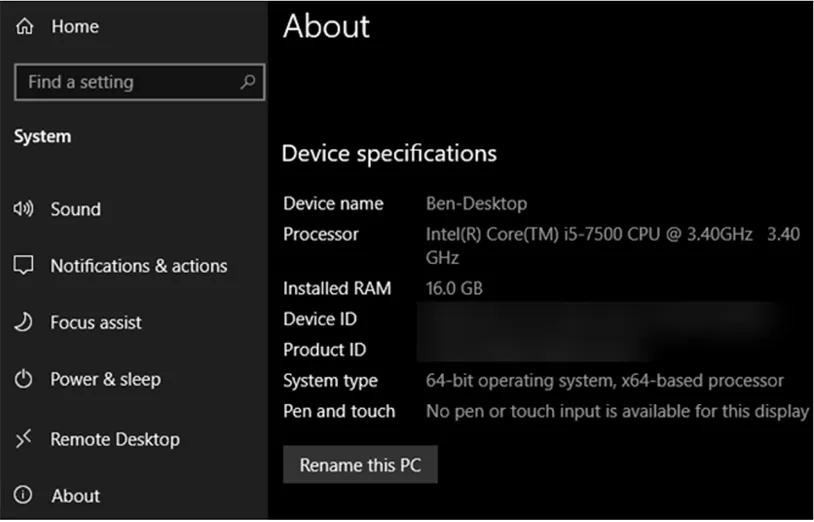Image resolution: width=814 pixels, height=522 pixels.
Task: Click the About info icon
Action: [24, 495]
